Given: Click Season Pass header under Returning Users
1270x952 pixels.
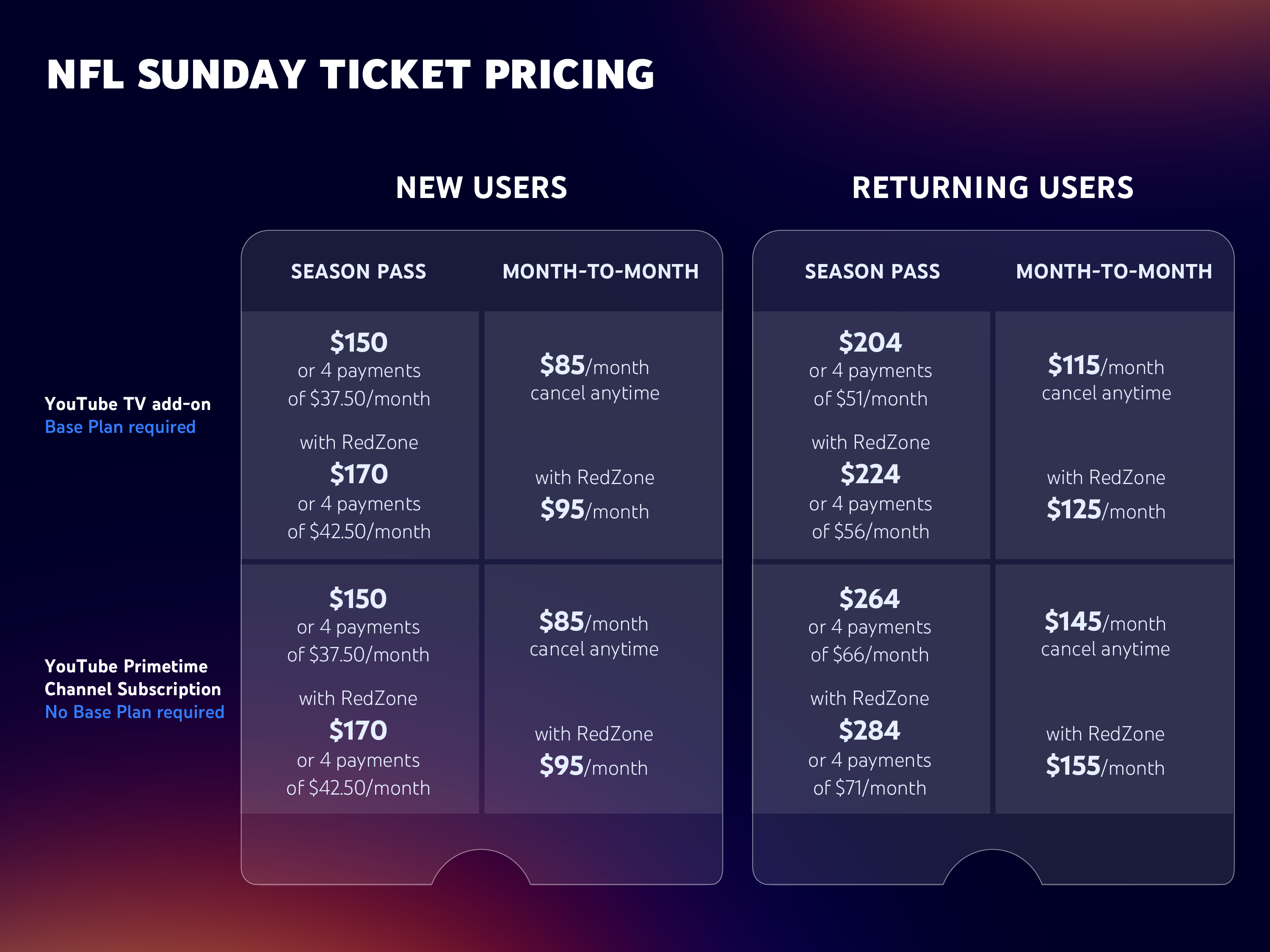Looking at the screenshot, I should click(x=872, y=272).
